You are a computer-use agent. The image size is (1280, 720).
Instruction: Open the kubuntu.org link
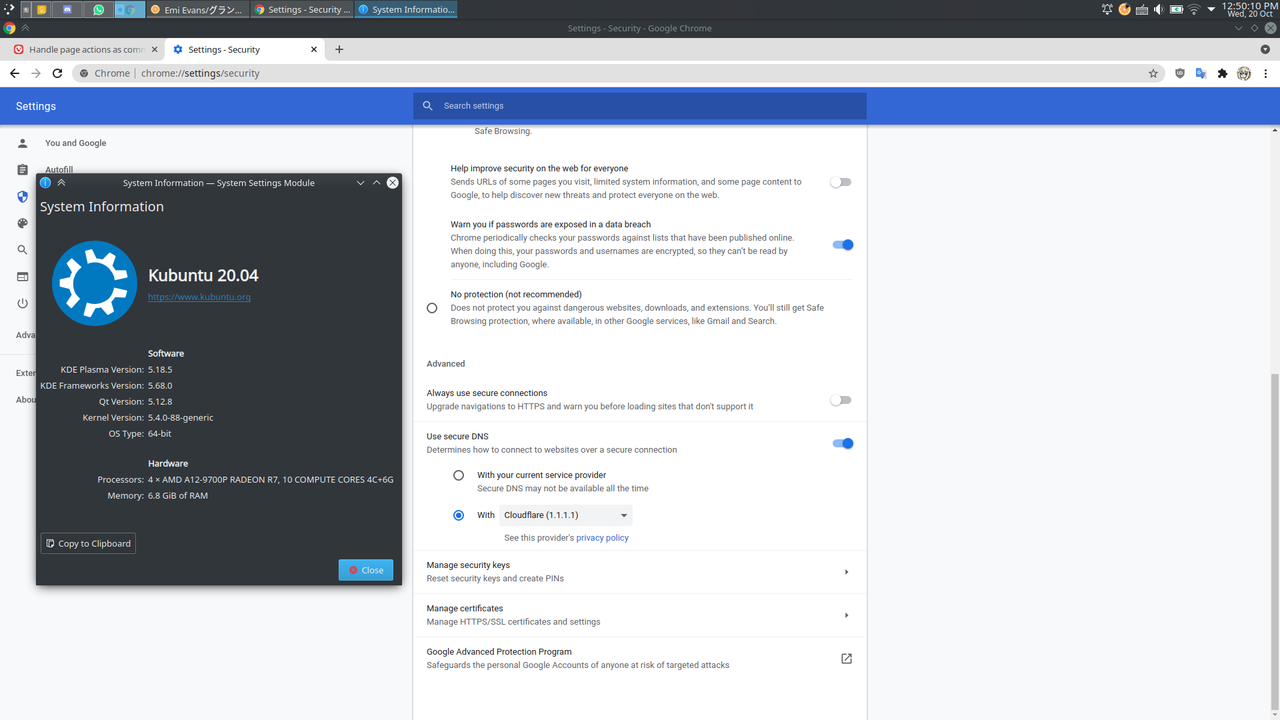click(199, 297)
